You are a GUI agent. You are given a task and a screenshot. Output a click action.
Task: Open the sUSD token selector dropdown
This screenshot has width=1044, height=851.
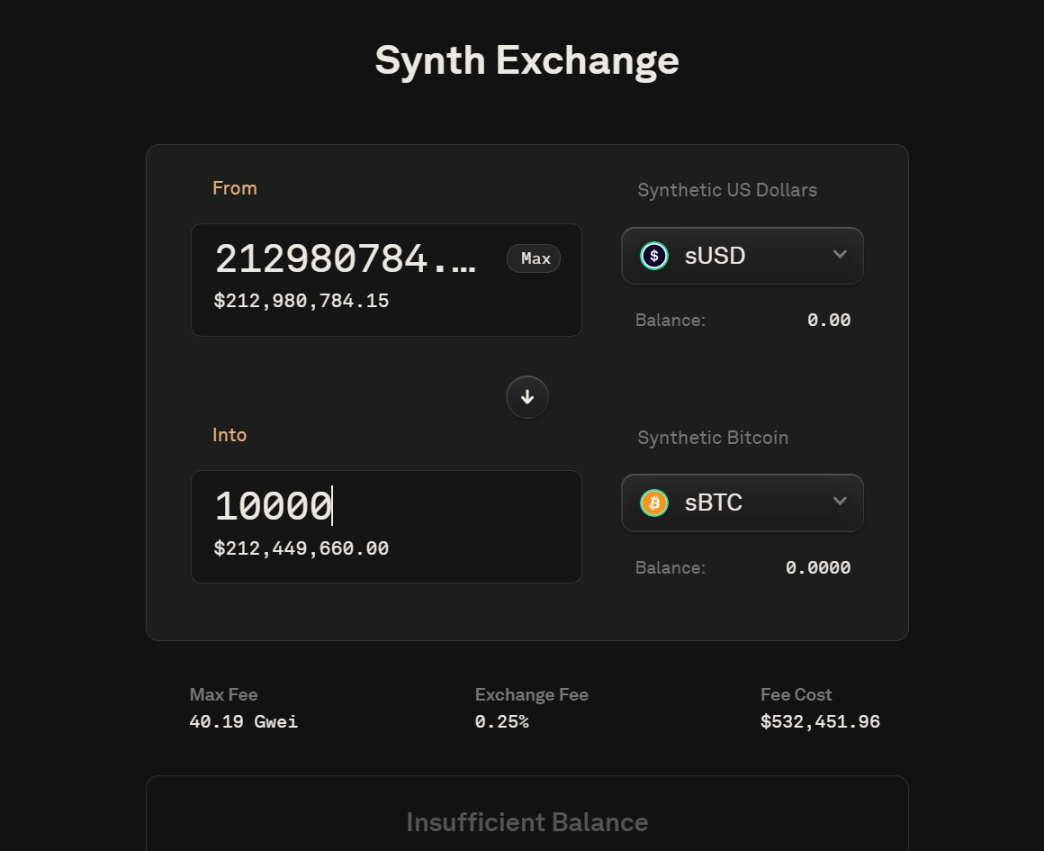[x=742, y=256]
